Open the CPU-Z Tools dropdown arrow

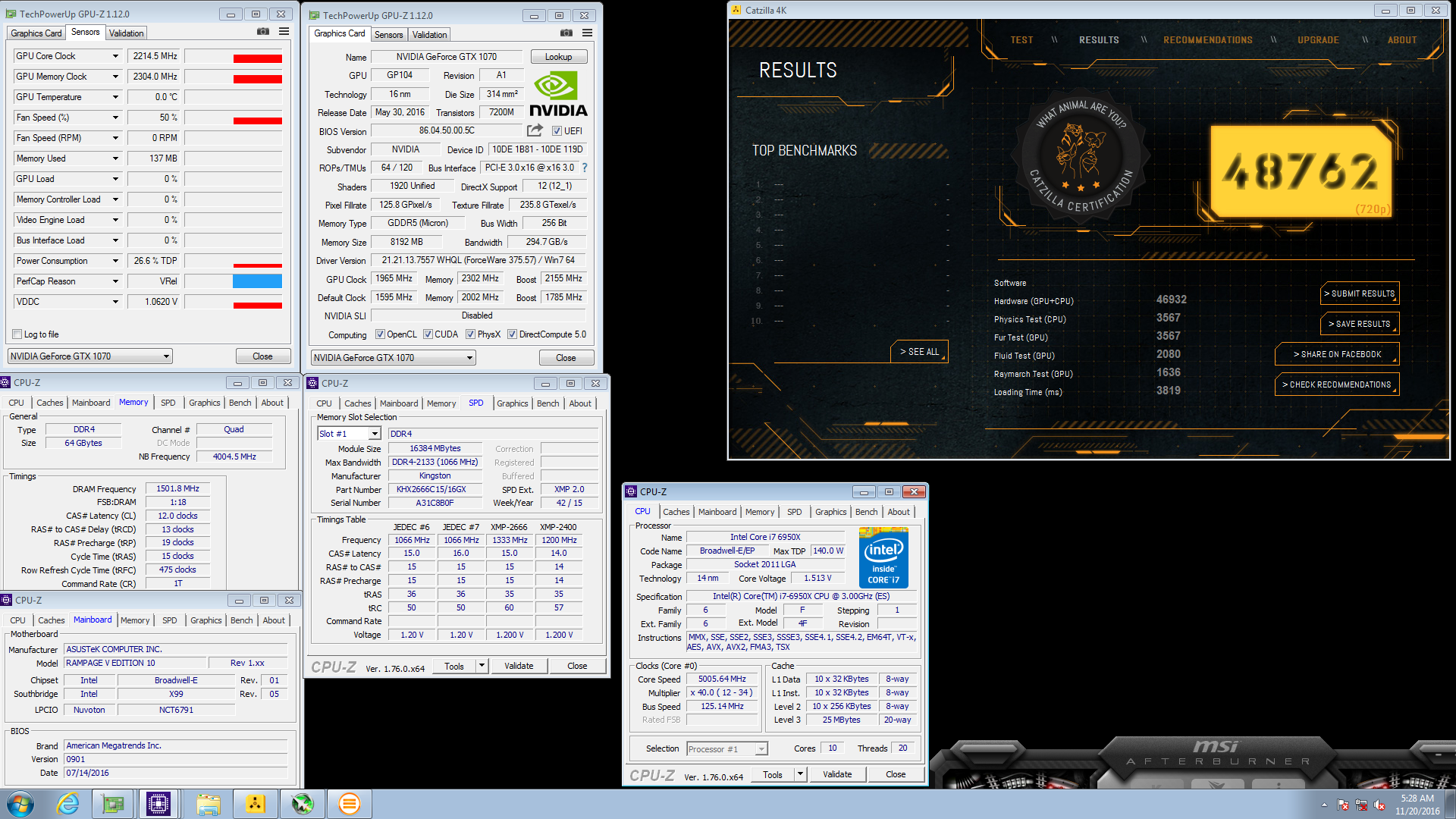pos(481,666)
